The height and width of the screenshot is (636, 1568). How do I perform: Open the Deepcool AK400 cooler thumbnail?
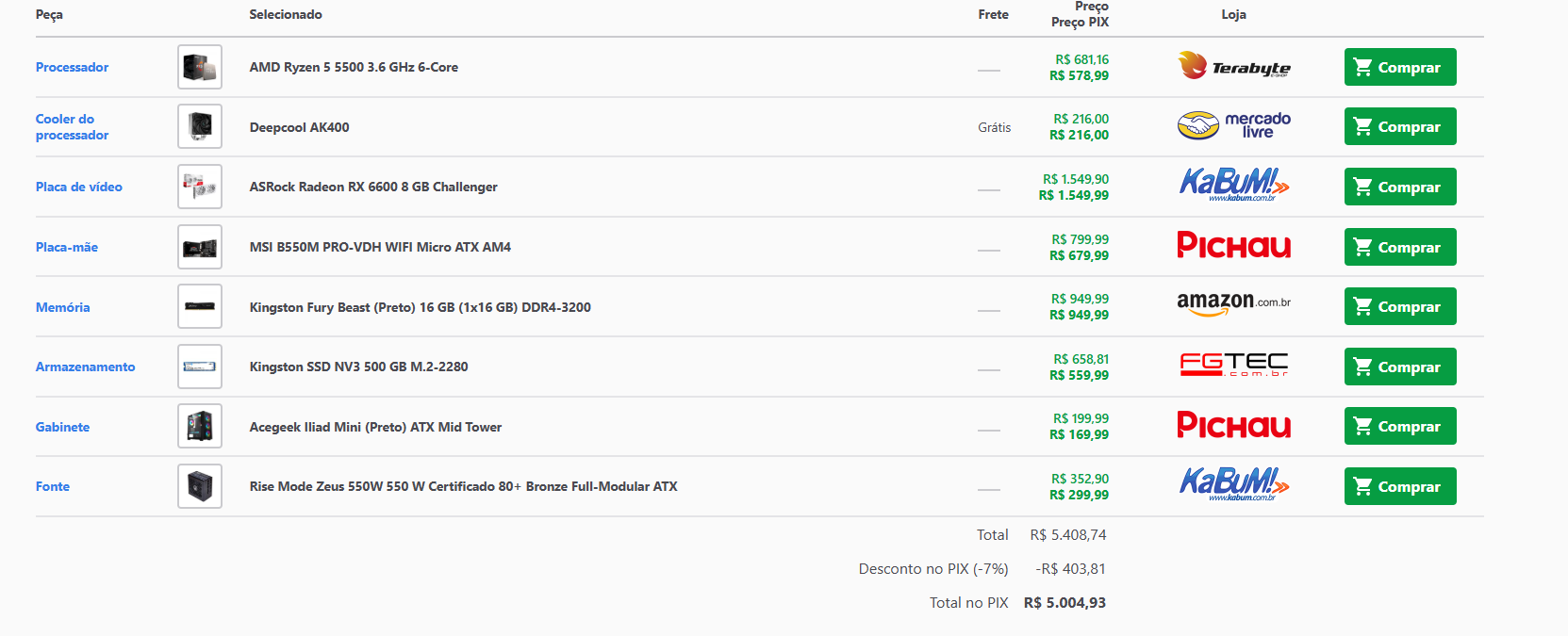coord(200,126)
